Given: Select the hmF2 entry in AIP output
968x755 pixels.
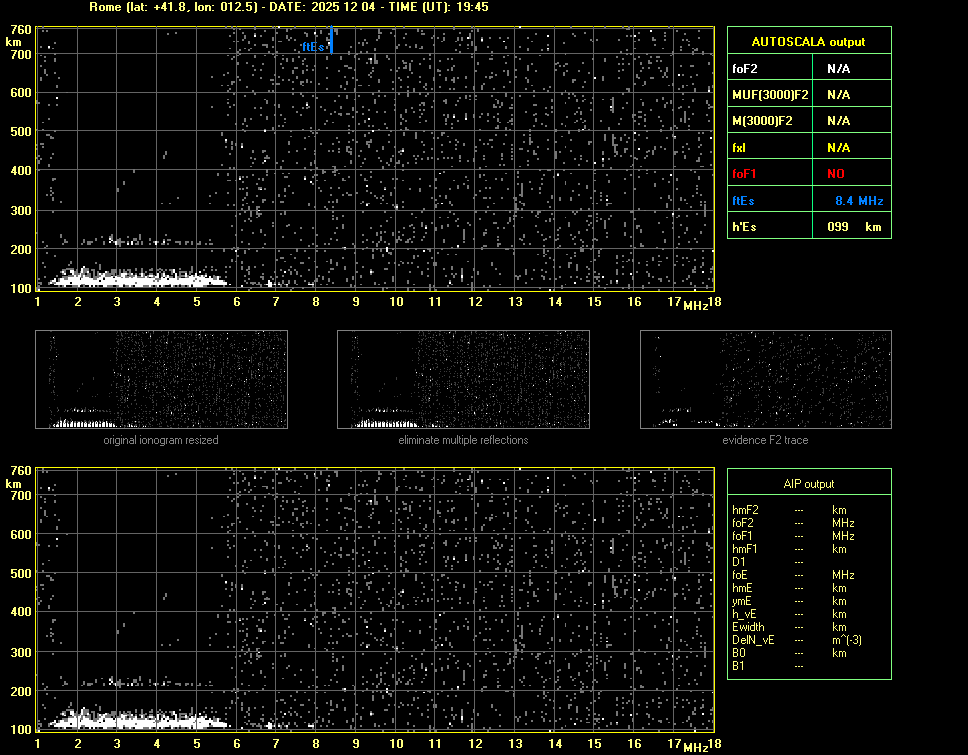Looking at the screenshot, I should pyautogui.click(x=745, y=510).
